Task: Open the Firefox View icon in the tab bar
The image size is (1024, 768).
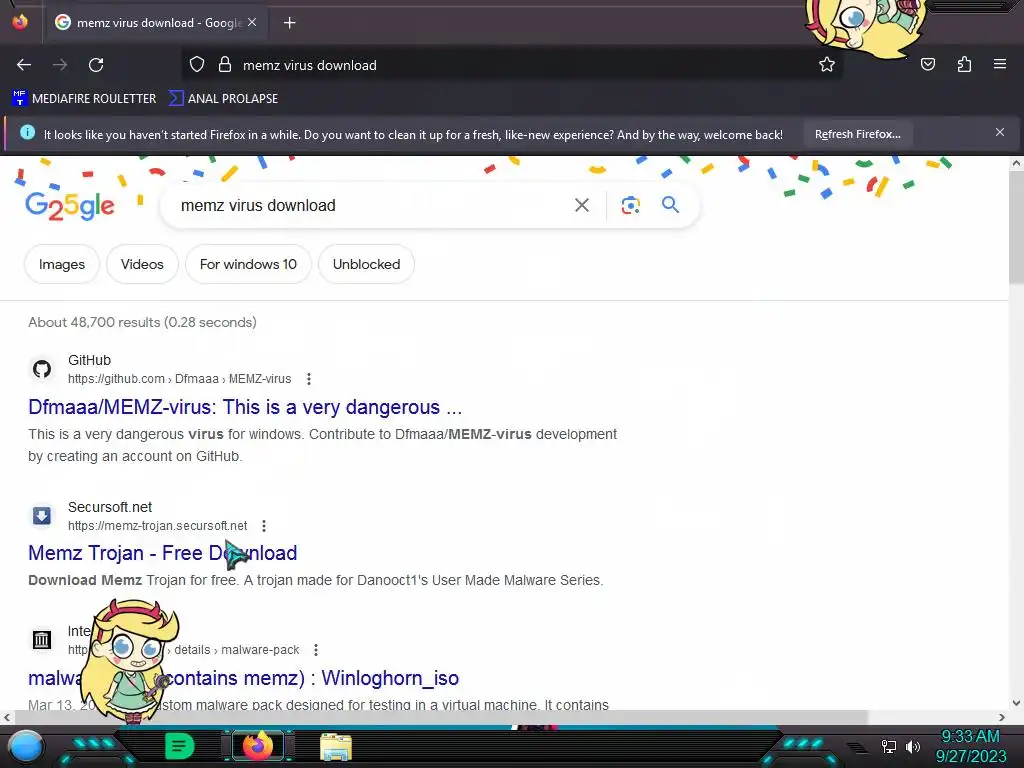Action: pos(20,22)
